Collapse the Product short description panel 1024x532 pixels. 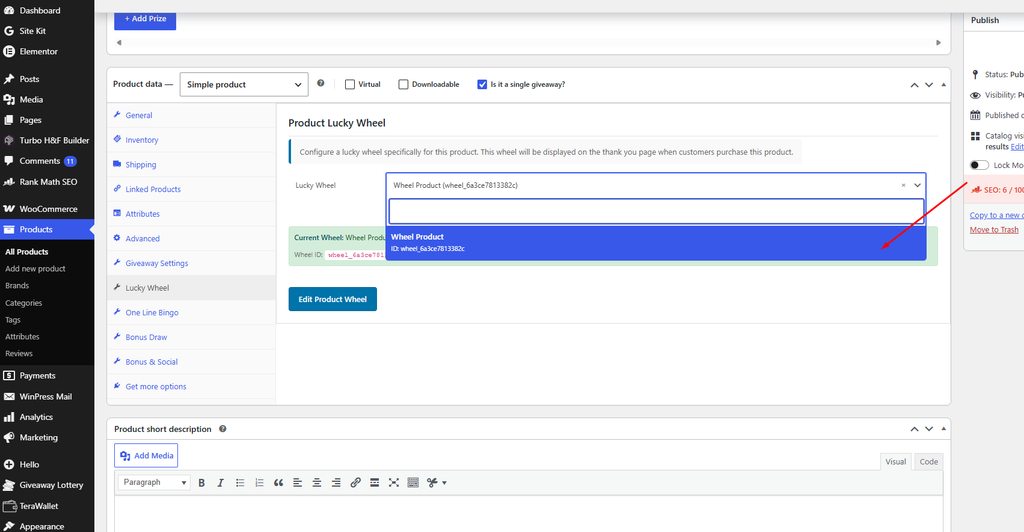pyautogui.click(x=943, y=429)
